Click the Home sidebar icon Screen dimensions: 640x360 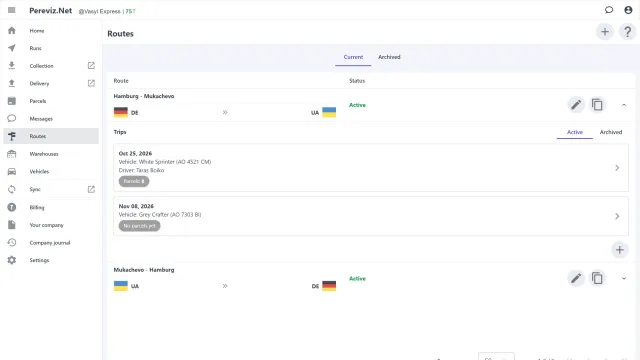[x=12, y=31]
